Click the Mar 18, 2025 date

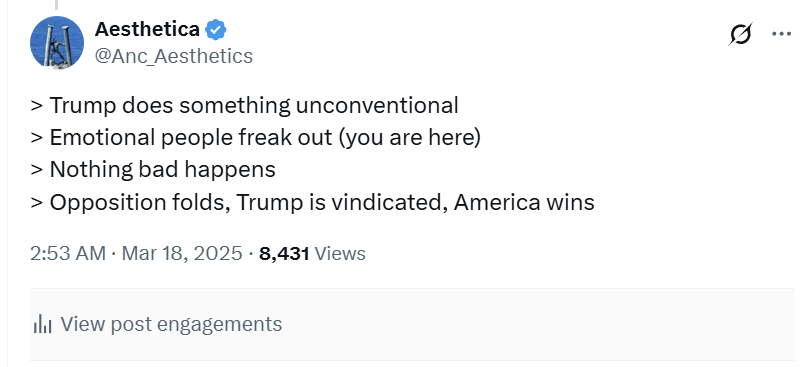182,253
